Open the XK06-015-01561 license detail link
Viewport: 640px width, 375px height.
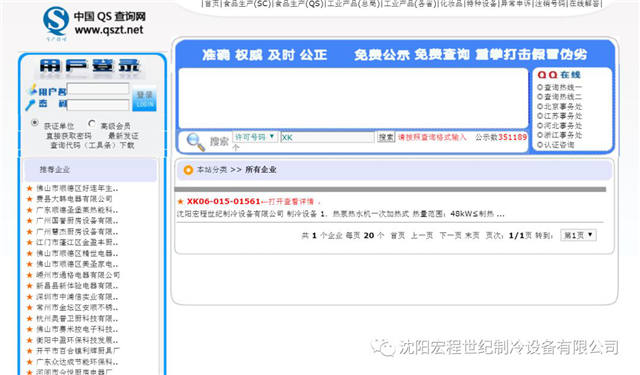[224, 201]
